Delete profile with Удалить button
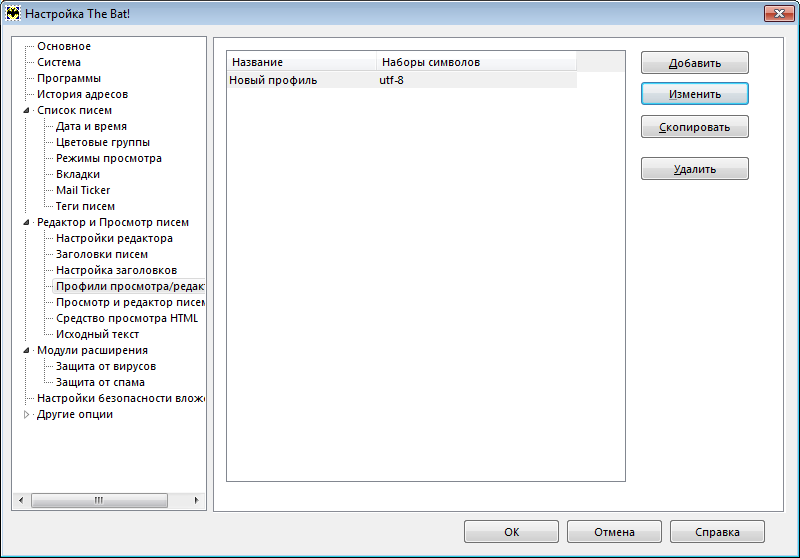Viewport: 800px width, 558px height. (x=694, y=169)
